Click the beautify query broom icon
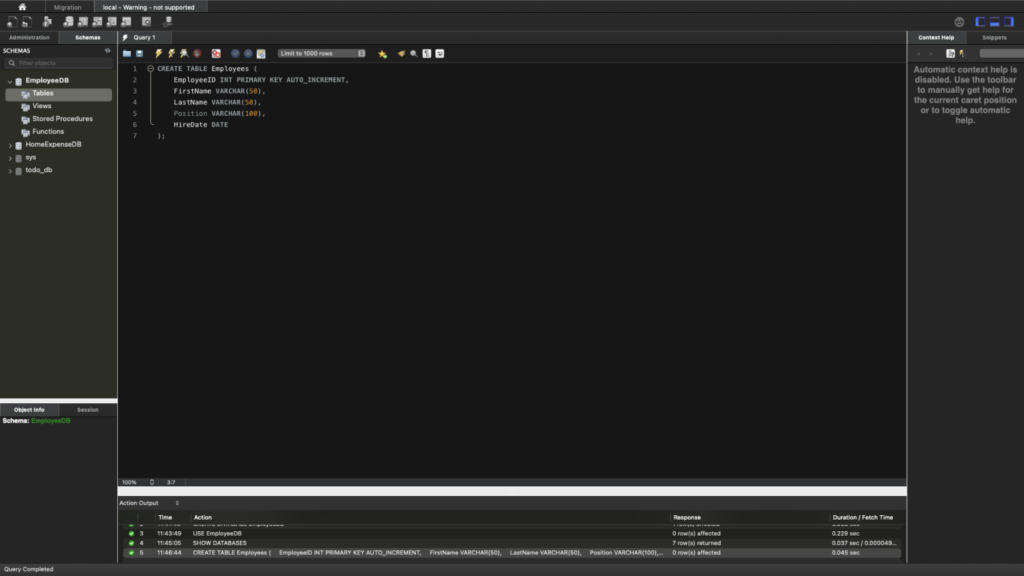1024x576 pixels. (401, 53)
